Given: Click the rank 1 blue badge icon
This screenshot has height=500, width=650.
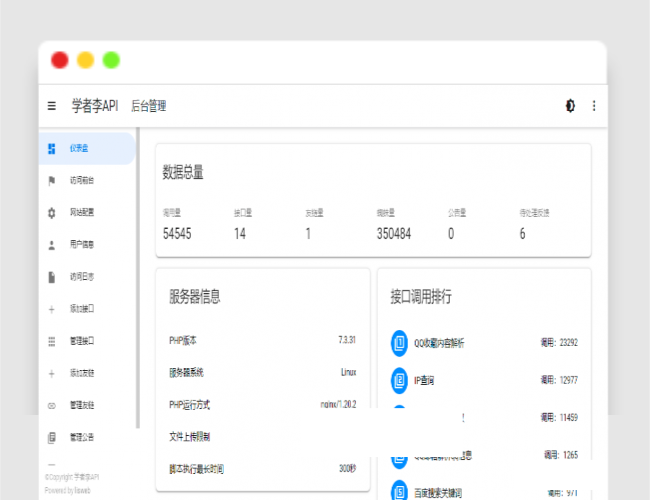Looking at the screenshot, I should point(399,343).
